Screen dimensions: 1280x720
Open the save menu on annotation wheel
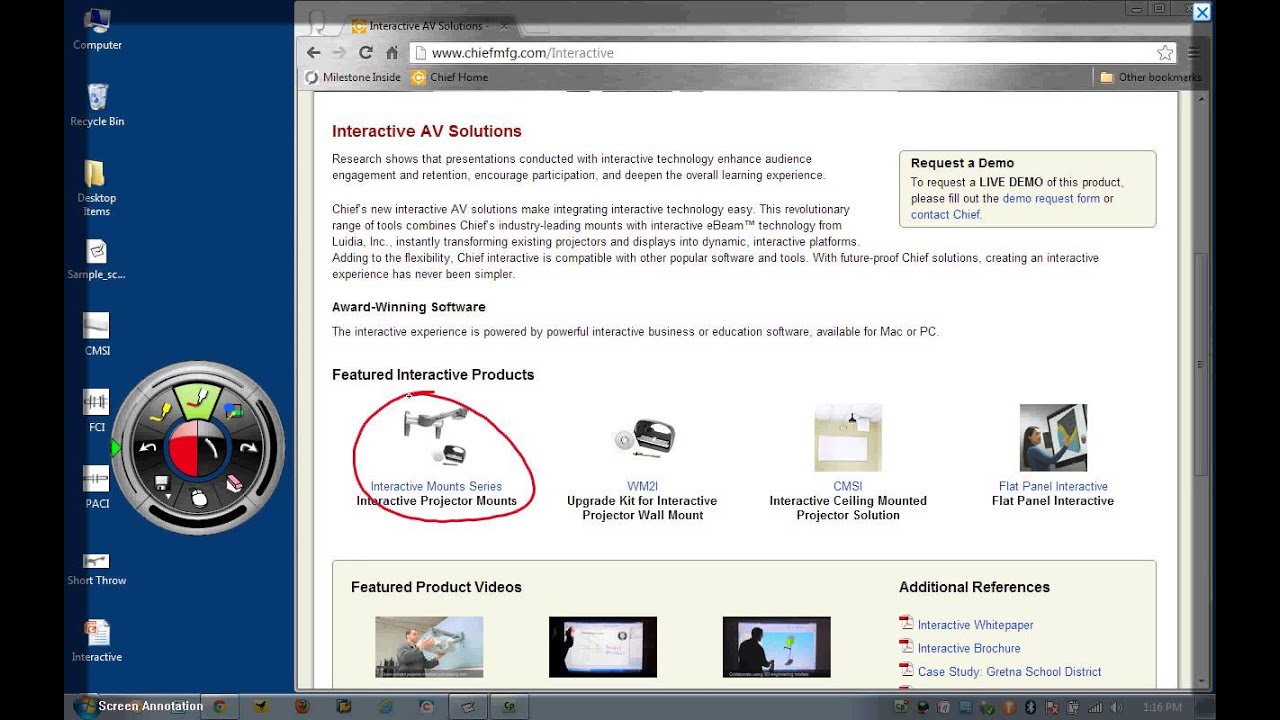pos(161,483)
